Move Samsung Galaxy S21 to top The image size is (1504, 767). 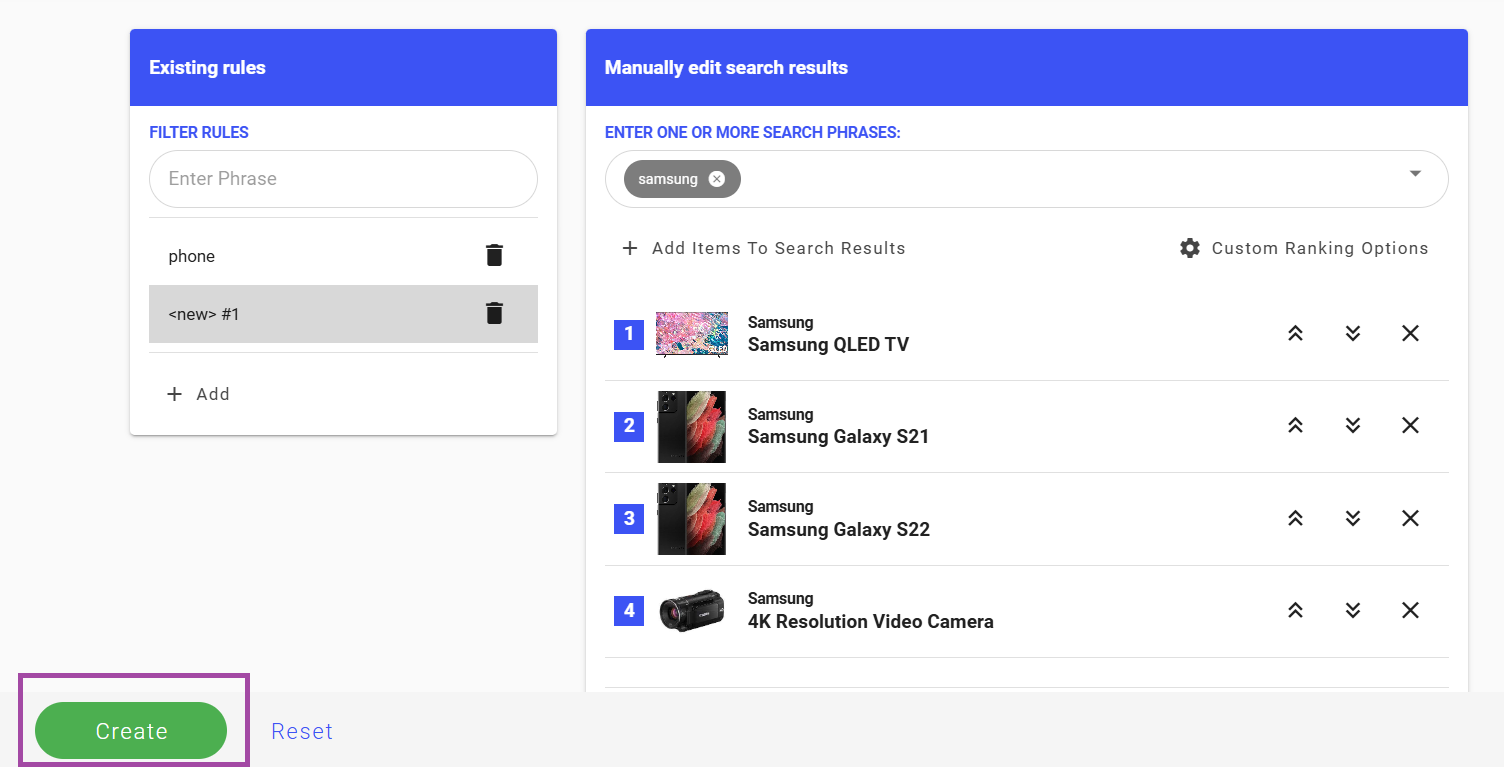pos(1295,425)
